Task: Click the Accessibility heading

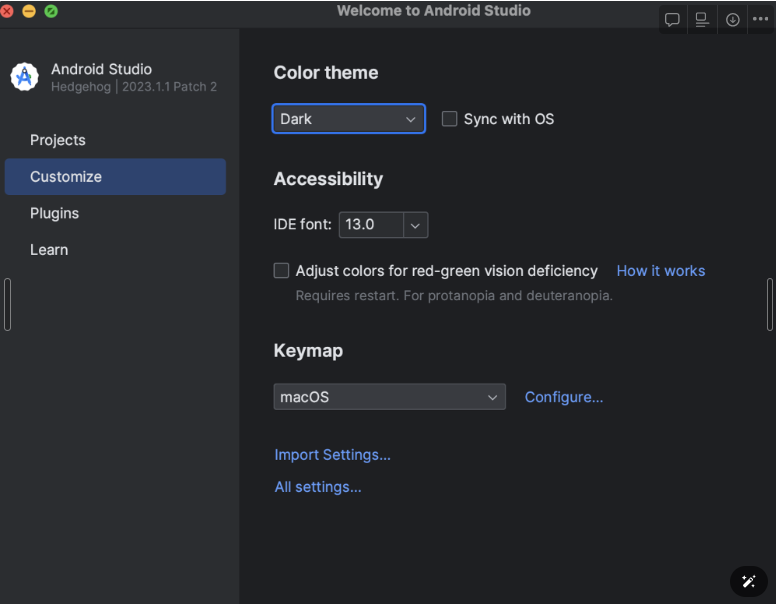Action: click(328, 179)
